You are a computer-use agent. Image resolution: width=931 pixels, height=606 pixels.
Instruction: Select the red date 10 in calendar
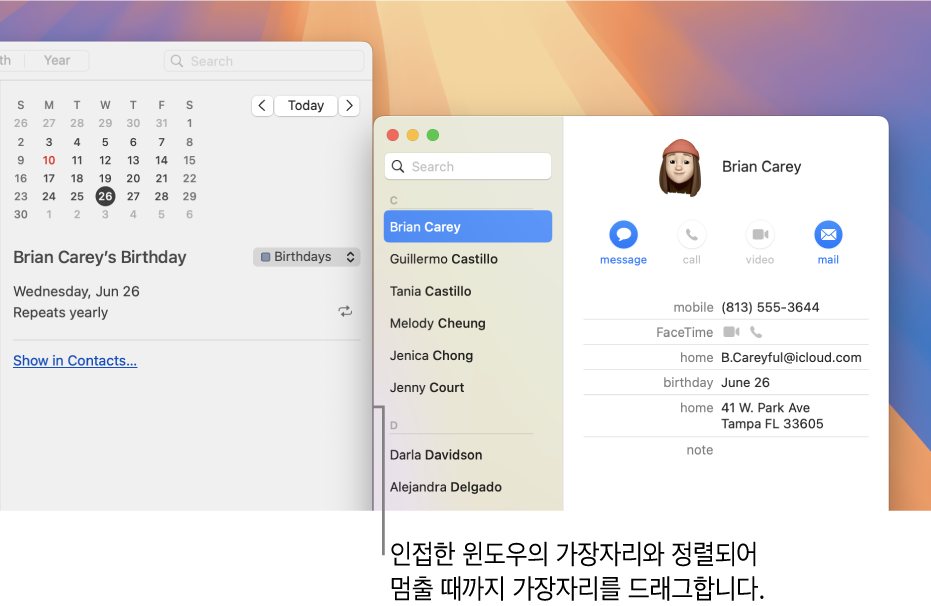coord(49,160)
